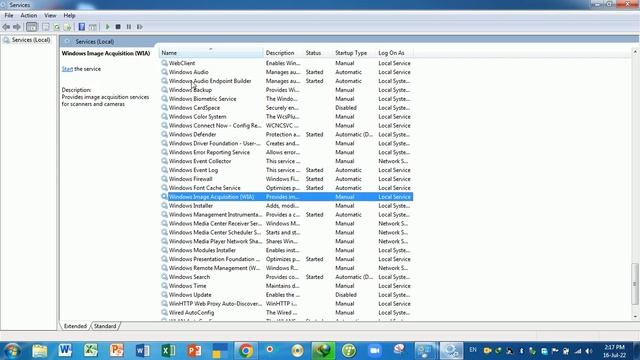This screenshot has width=640, height=360.
Task: Switch to the Extended tab
Action: point(75,326)
